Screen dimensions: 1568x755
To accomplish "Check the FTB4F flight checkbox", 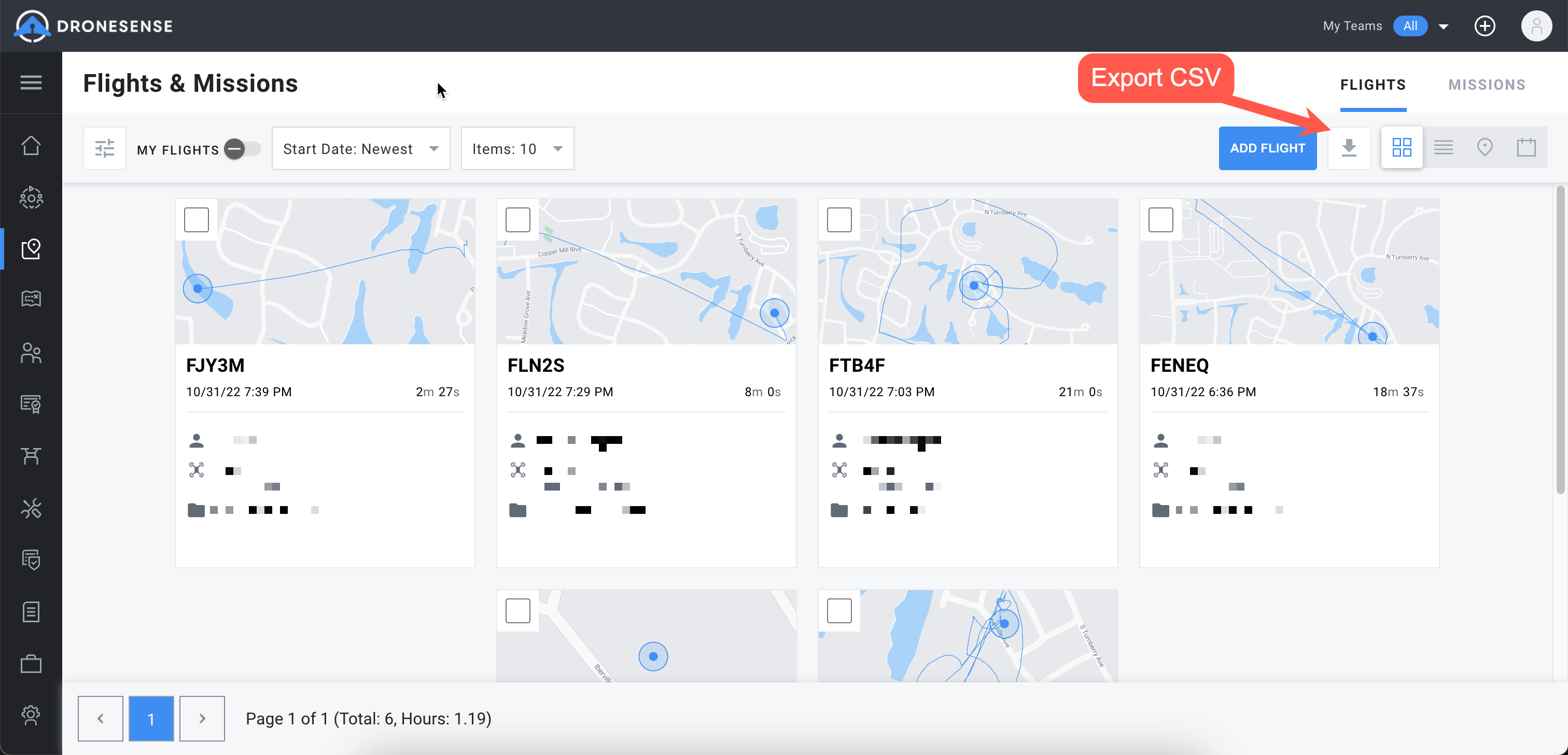I will 839,220.
